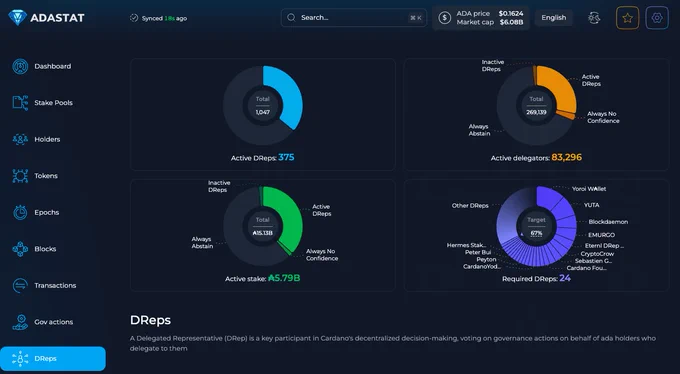Click the orange Active DReps delegators segment
Screen dimensions: 680x374
(x=562, y=89)
